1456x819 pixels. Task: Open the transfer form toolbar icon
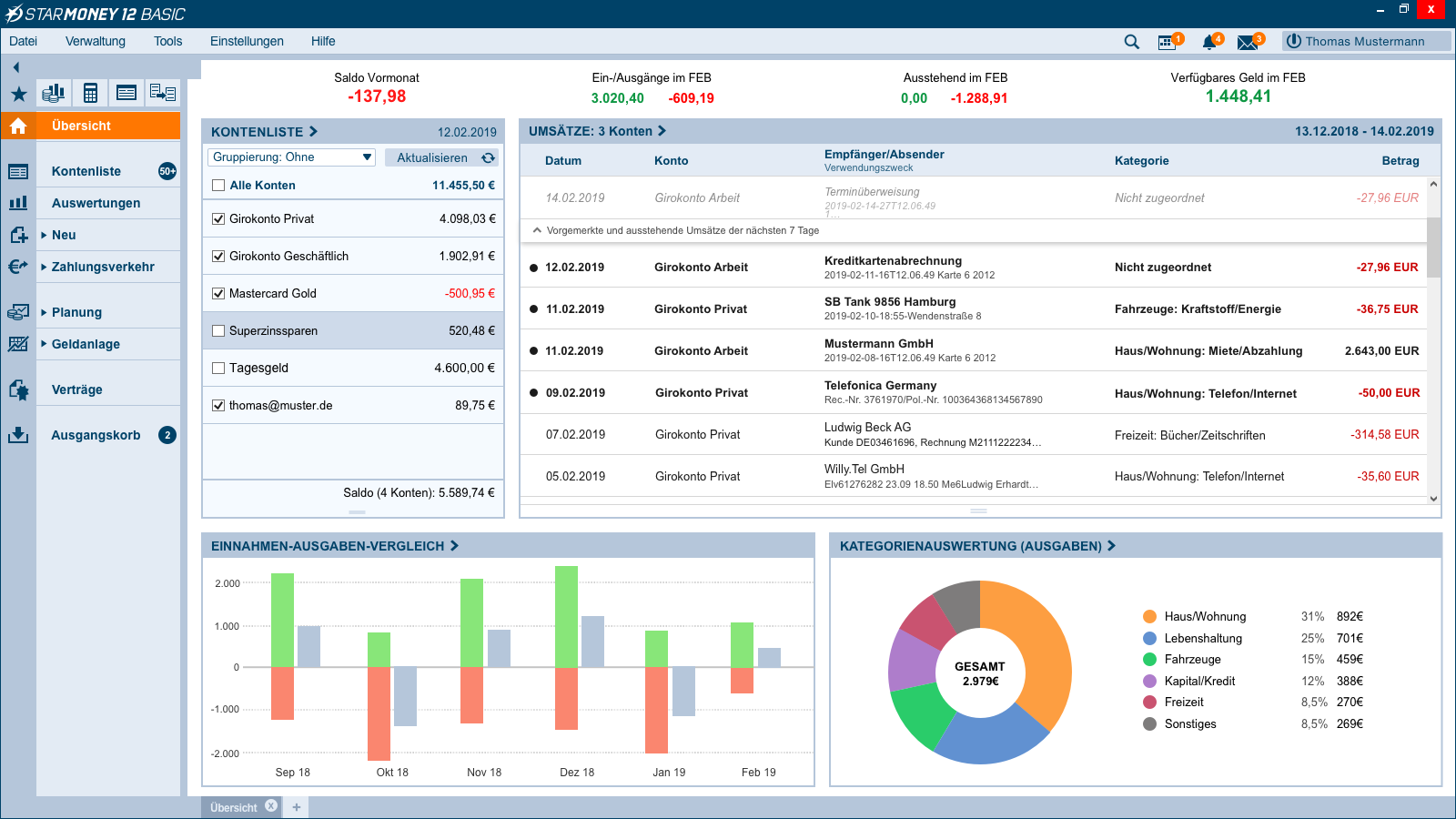[163, 93]
